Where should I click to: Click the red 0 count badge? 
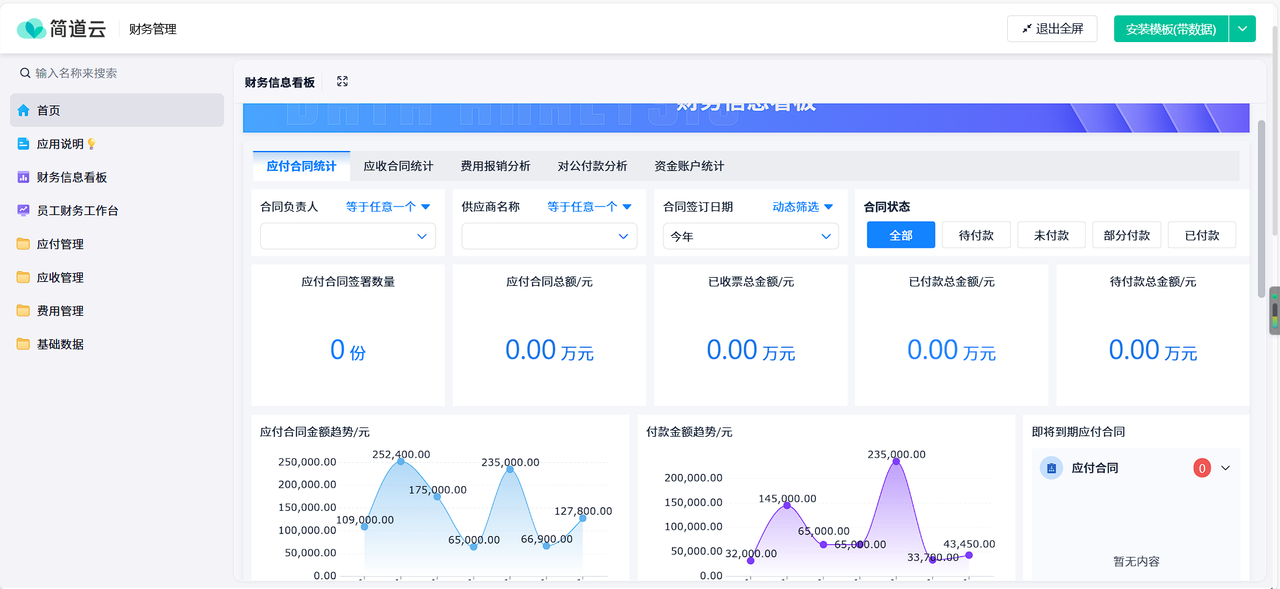click(x=1202, y=468)
